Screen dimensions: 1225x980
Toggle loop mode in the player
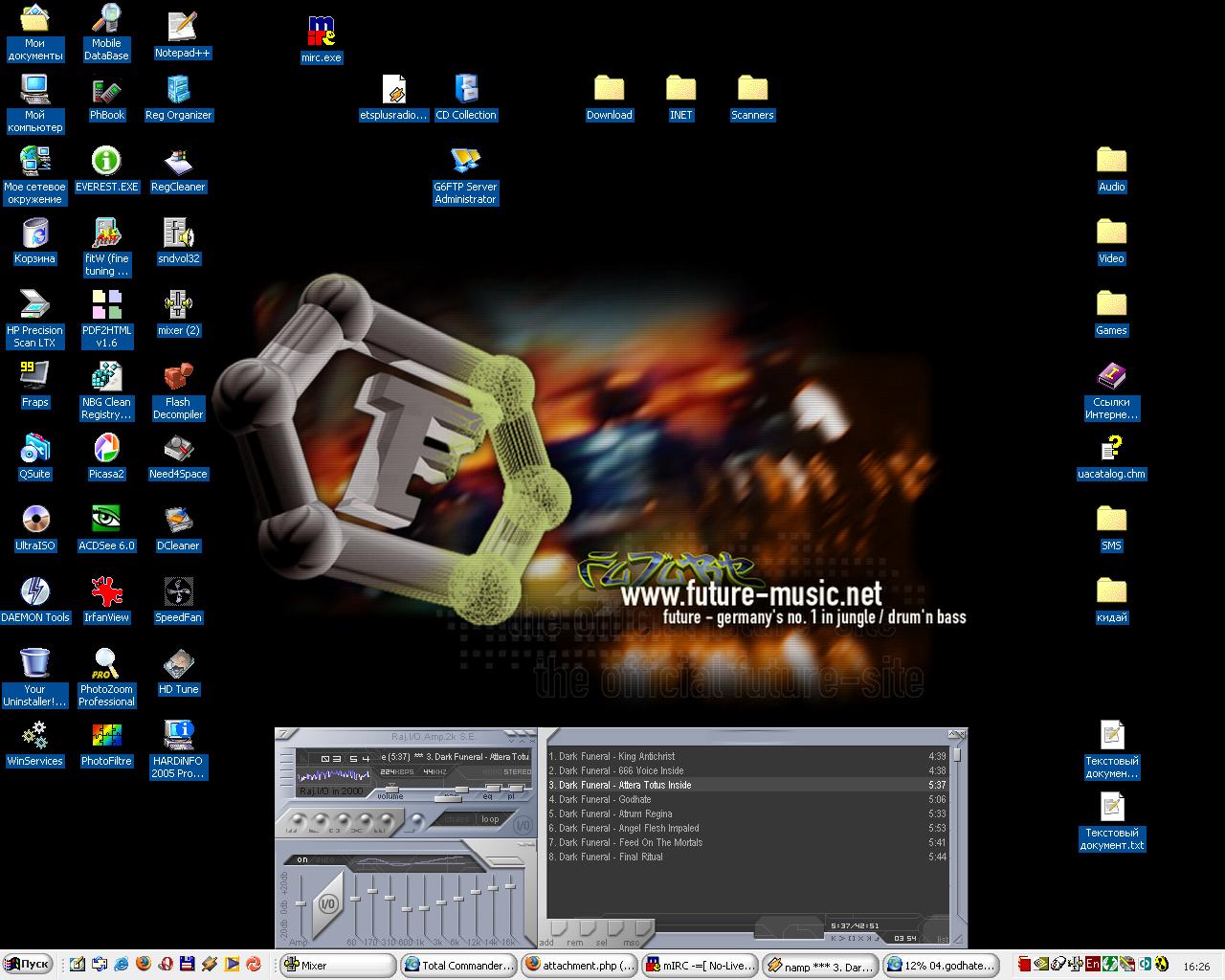[x=490, y=819]
